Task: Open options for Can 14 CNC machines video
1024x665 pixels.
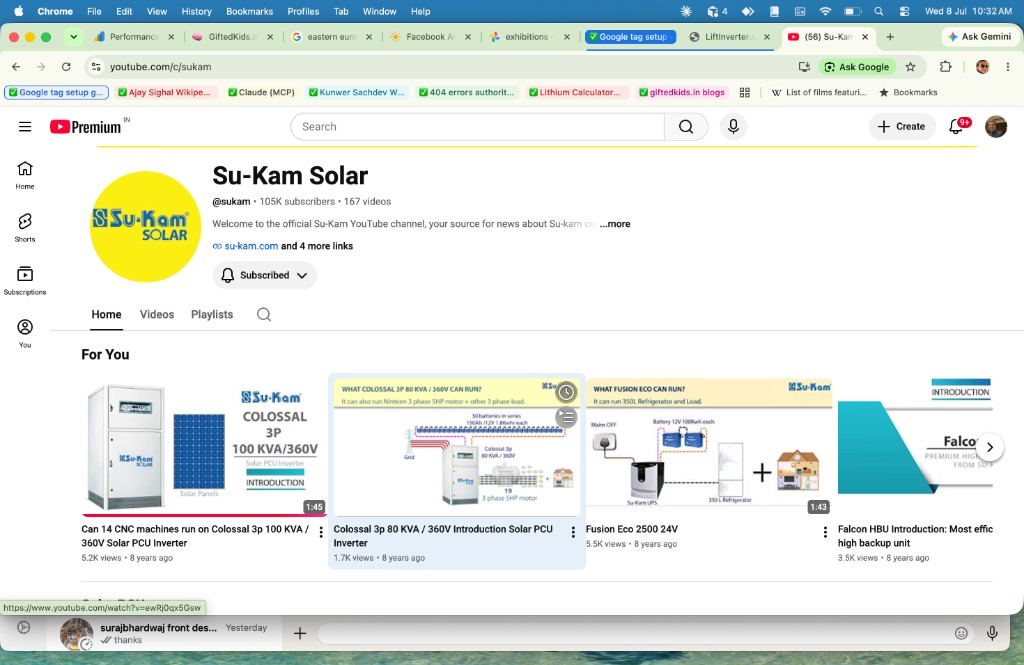Action: (321, 532)
